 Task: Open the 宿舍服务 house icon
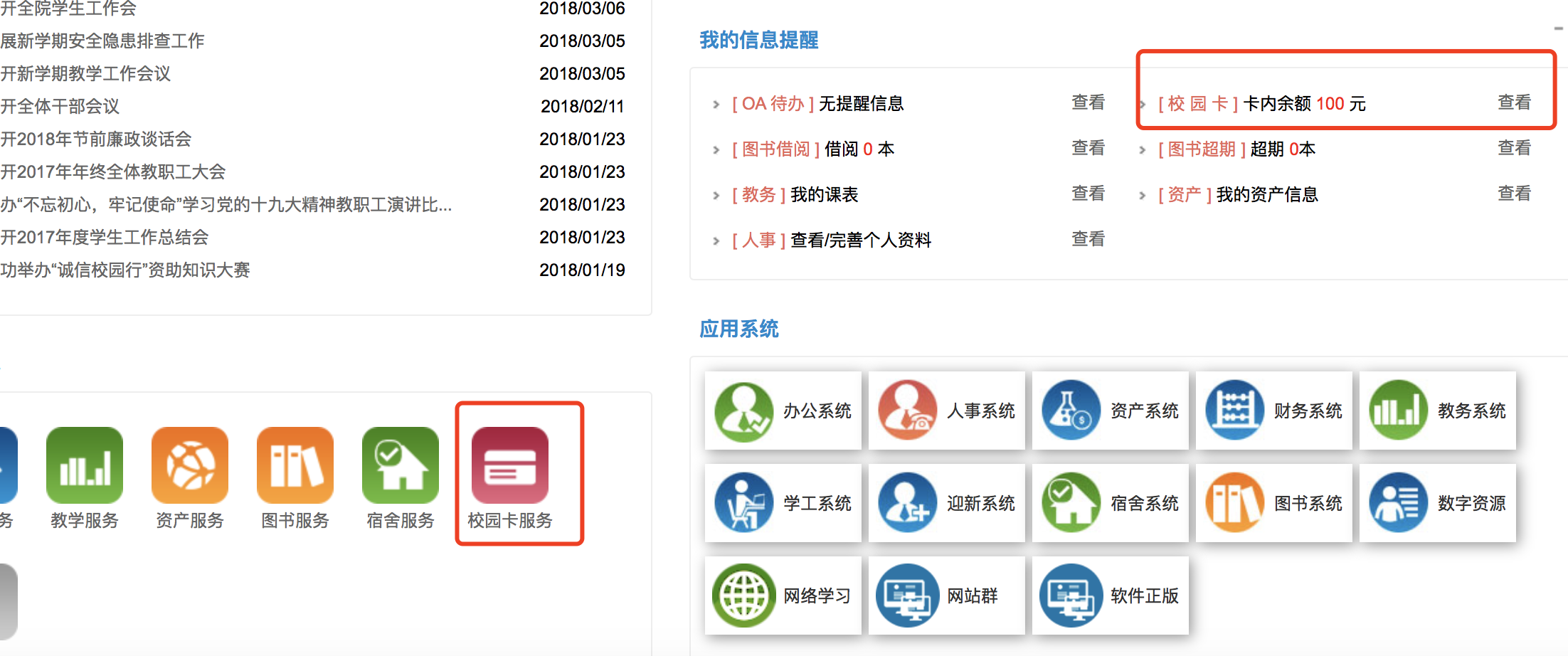pyautogui.click(x=401, y=465)
